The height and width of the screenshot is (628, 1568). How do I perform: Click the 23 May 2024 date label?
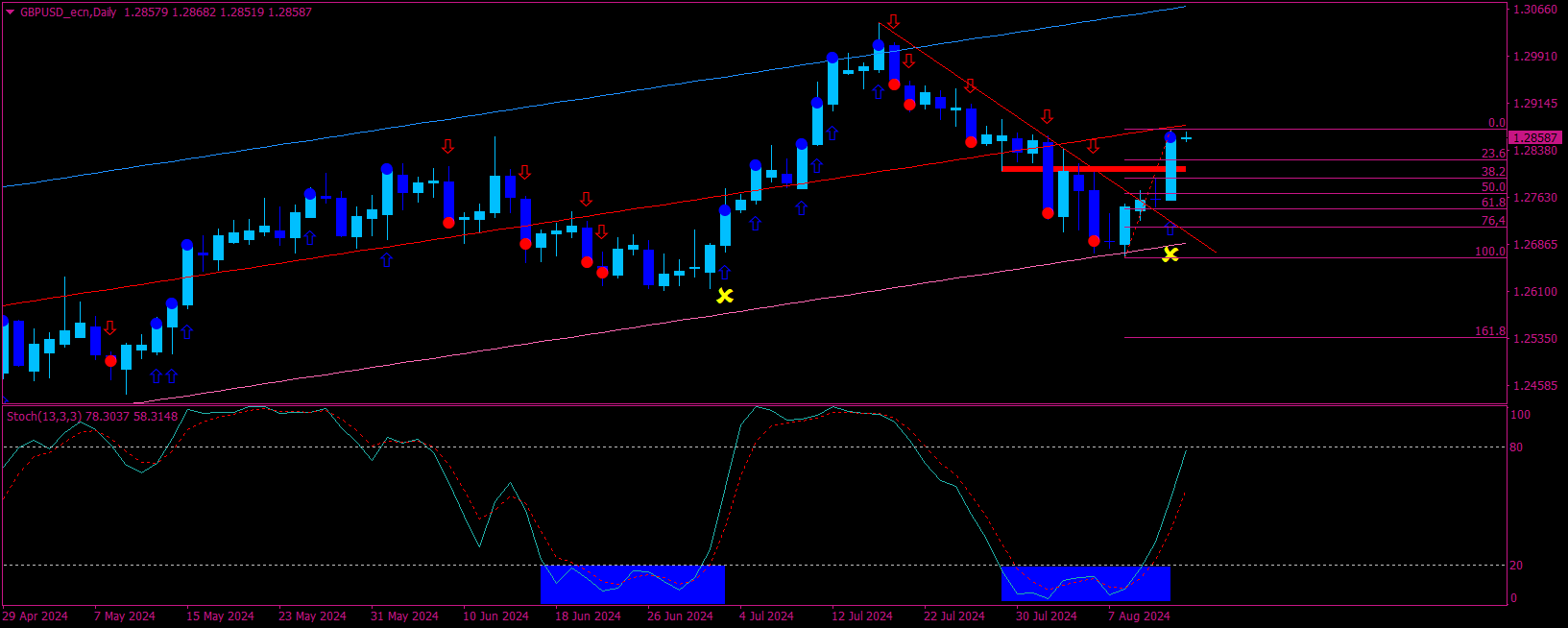[x=312, y=616]
